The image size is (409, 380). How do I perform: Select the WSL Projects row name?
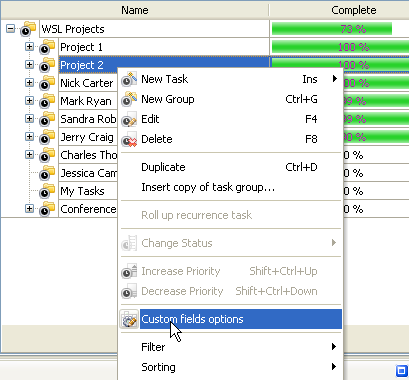tap(73, 29)
